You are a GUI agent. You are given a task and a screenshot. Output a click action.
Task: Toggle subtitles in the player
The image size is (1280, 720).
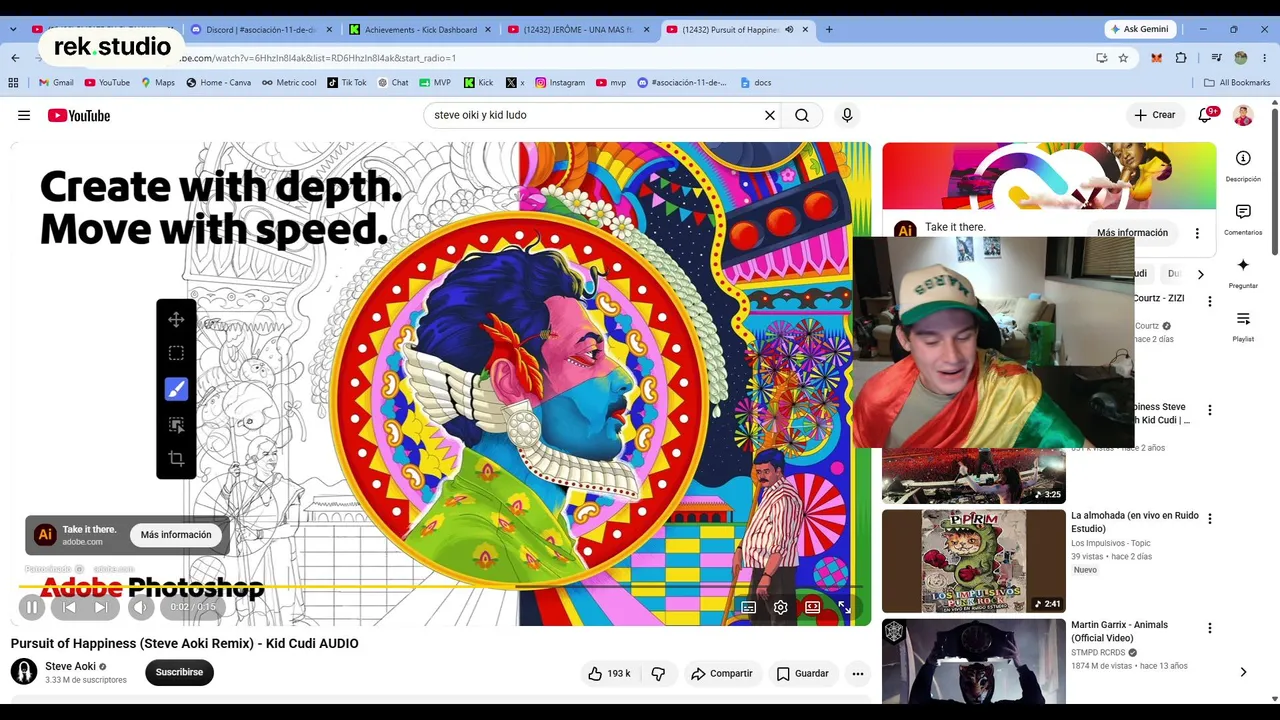pyautogui.click(x=748, y=607)
